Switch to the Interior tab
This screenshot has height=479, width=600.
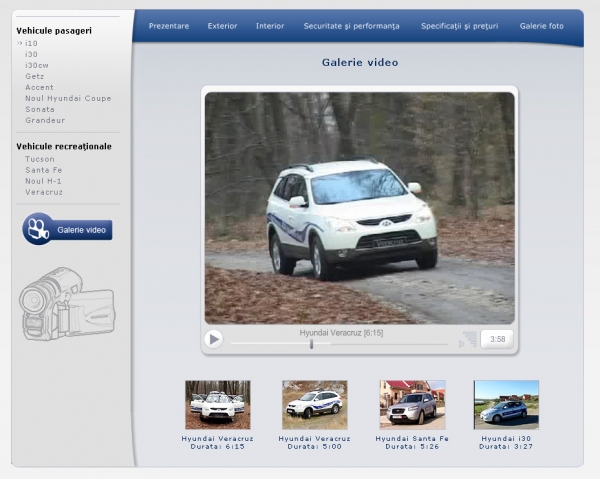(270, 26)
